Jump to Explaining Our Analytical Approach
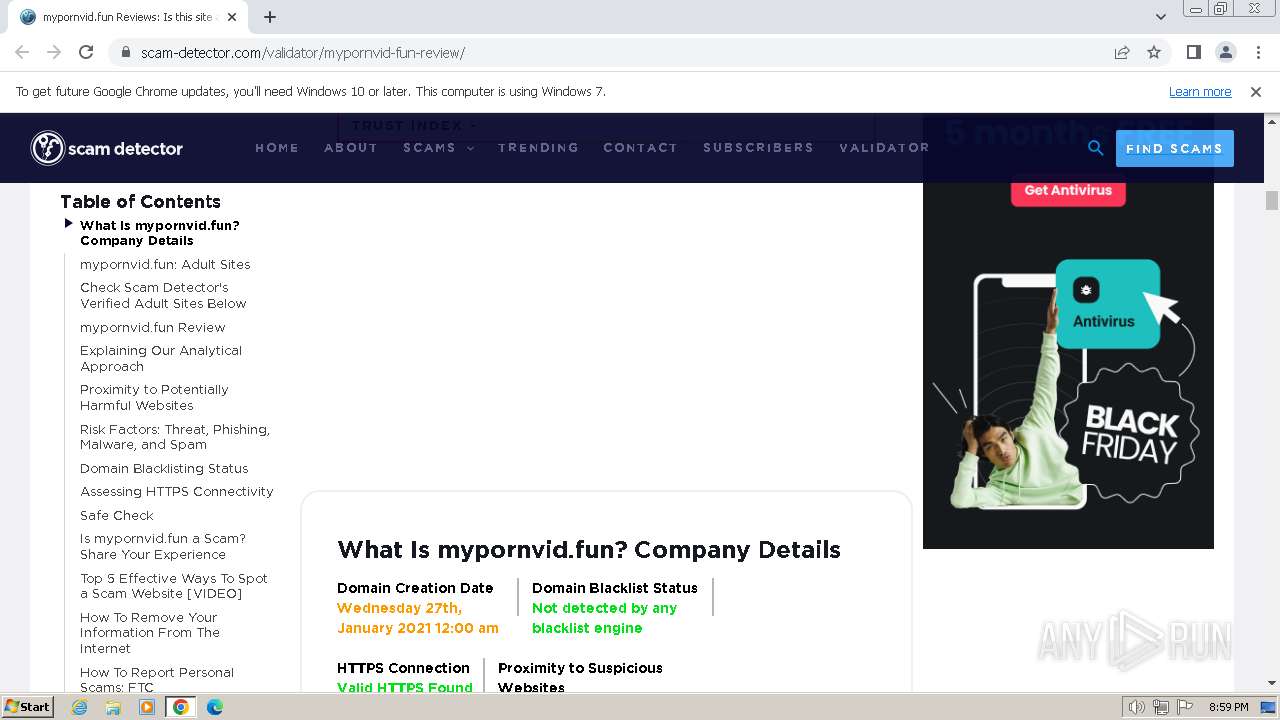This screenshot has height=720, width=1280. click(161, 358)
